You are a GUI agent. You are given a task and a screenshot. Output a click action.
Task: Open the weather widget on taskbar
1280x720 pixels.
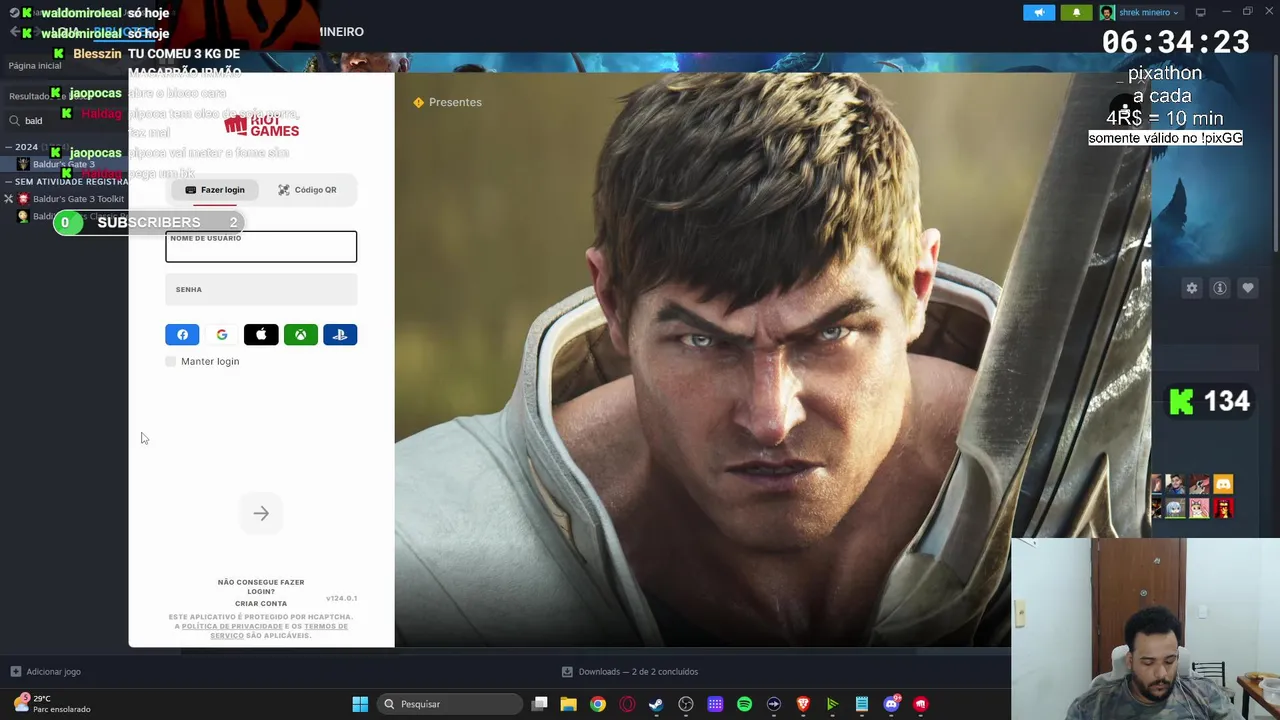pyautogui.click(x=50, y=704)
